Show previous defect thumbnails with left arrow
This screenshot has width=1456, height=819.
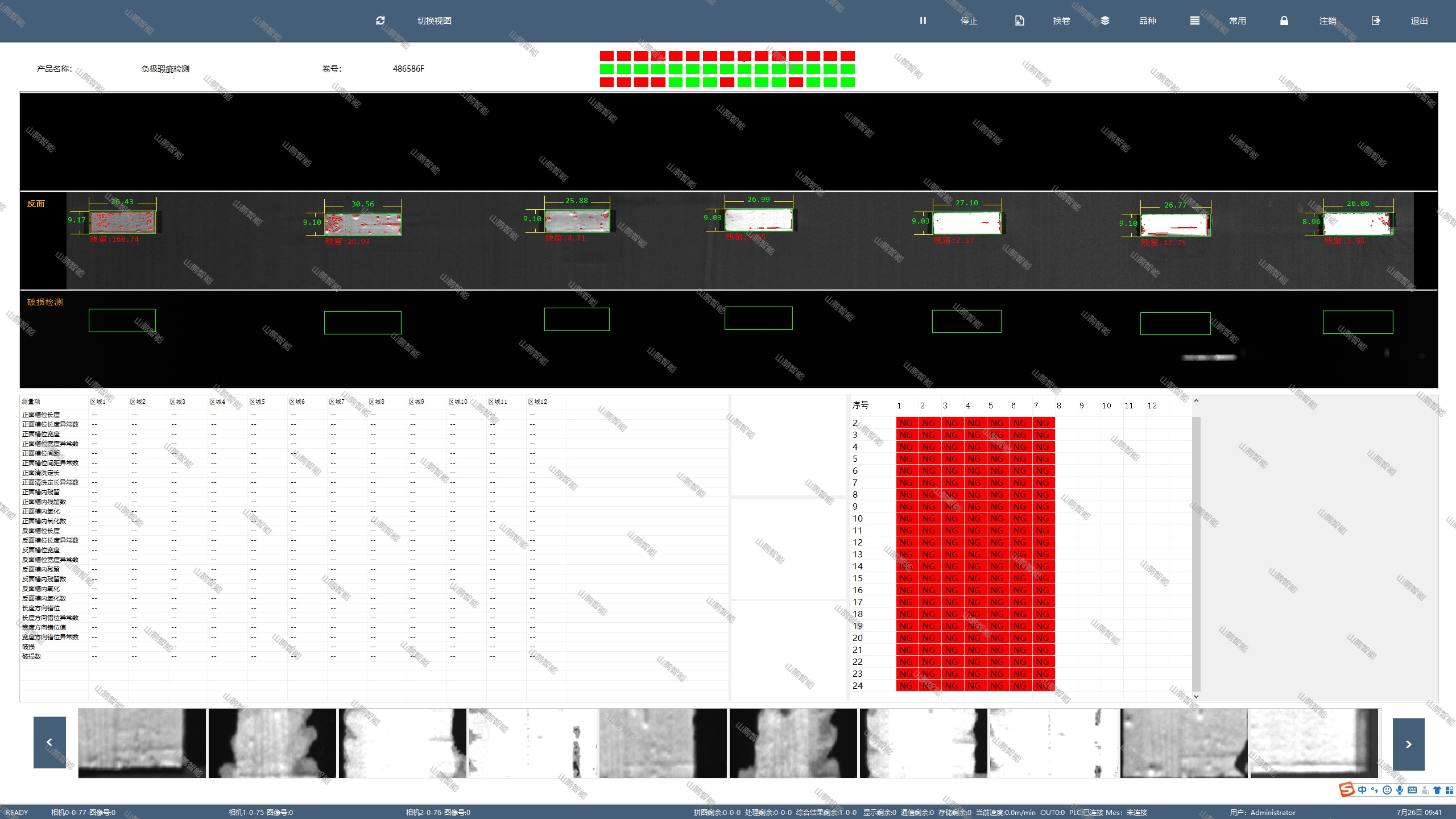[x=49, y=742]
